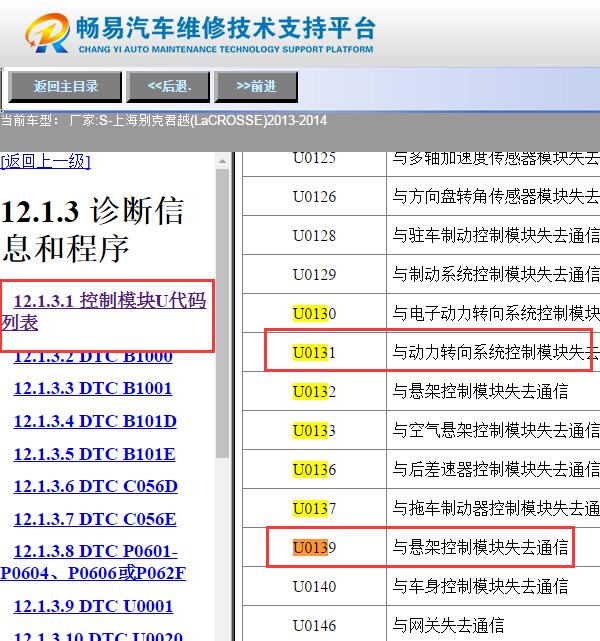Click description 与拖车制动器控制模块失去通
Screen dimensions: 600x641
[496, 509]
